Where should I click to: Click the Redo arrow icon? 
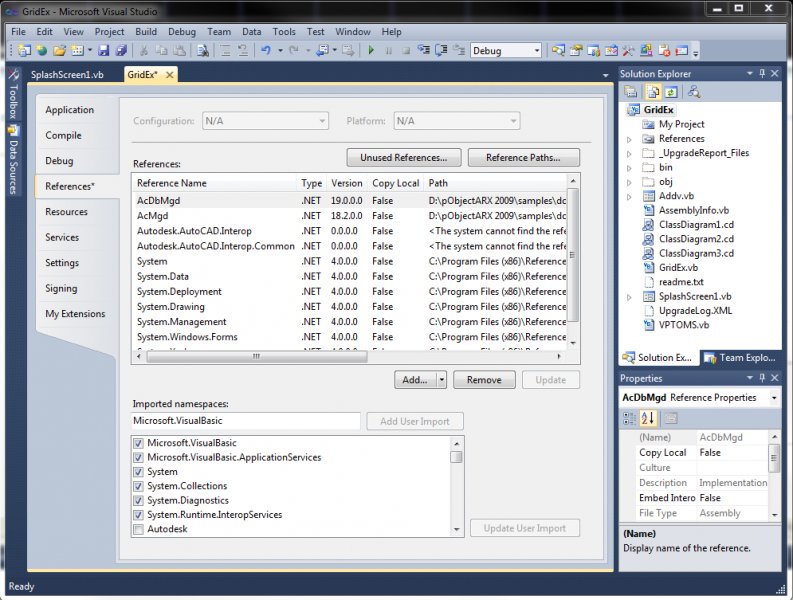(294, 51)
